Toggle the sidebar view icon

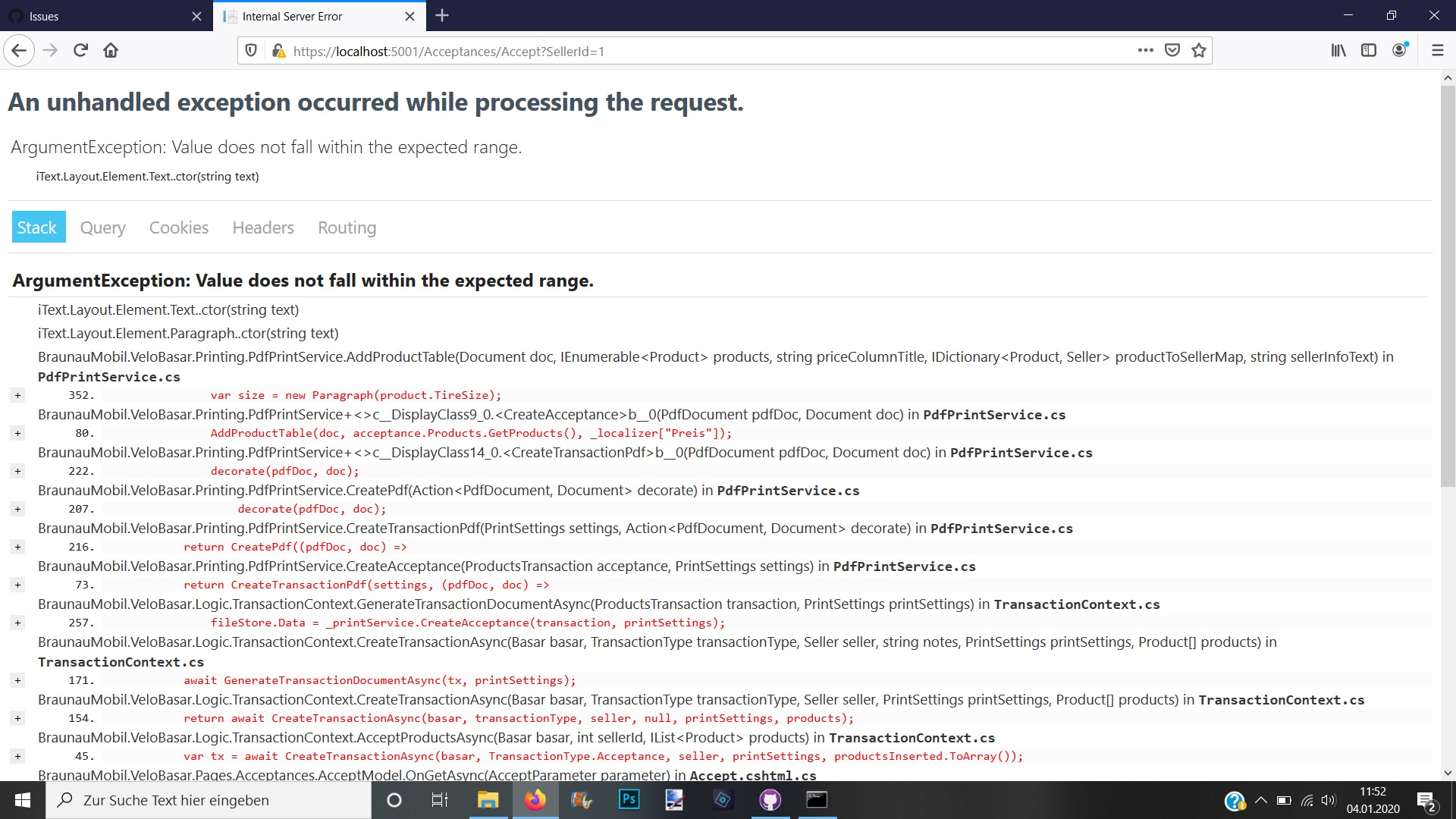1369,51
